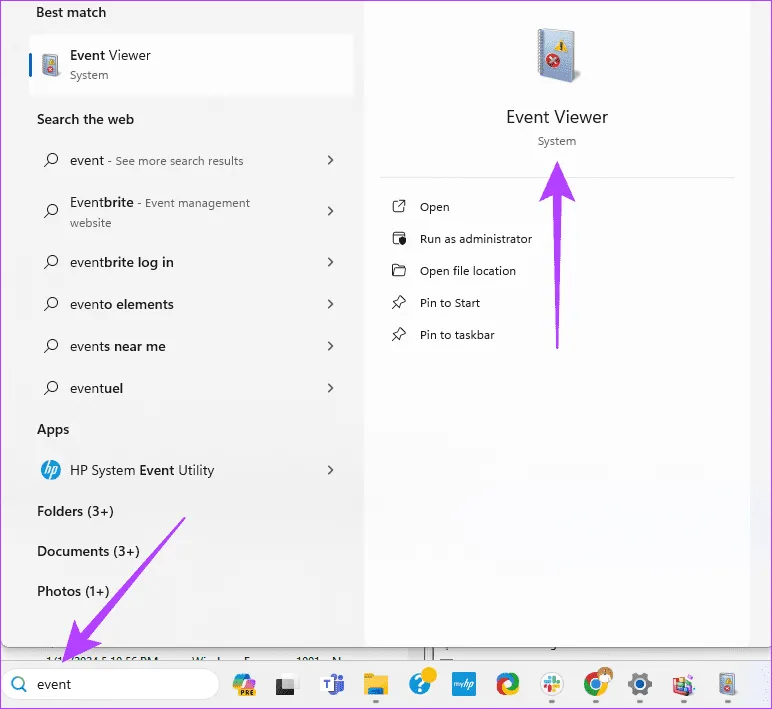The height and width of the screenshot is (709, 772).
Task: Click the Task View taskbar icon
Action: 288,684
